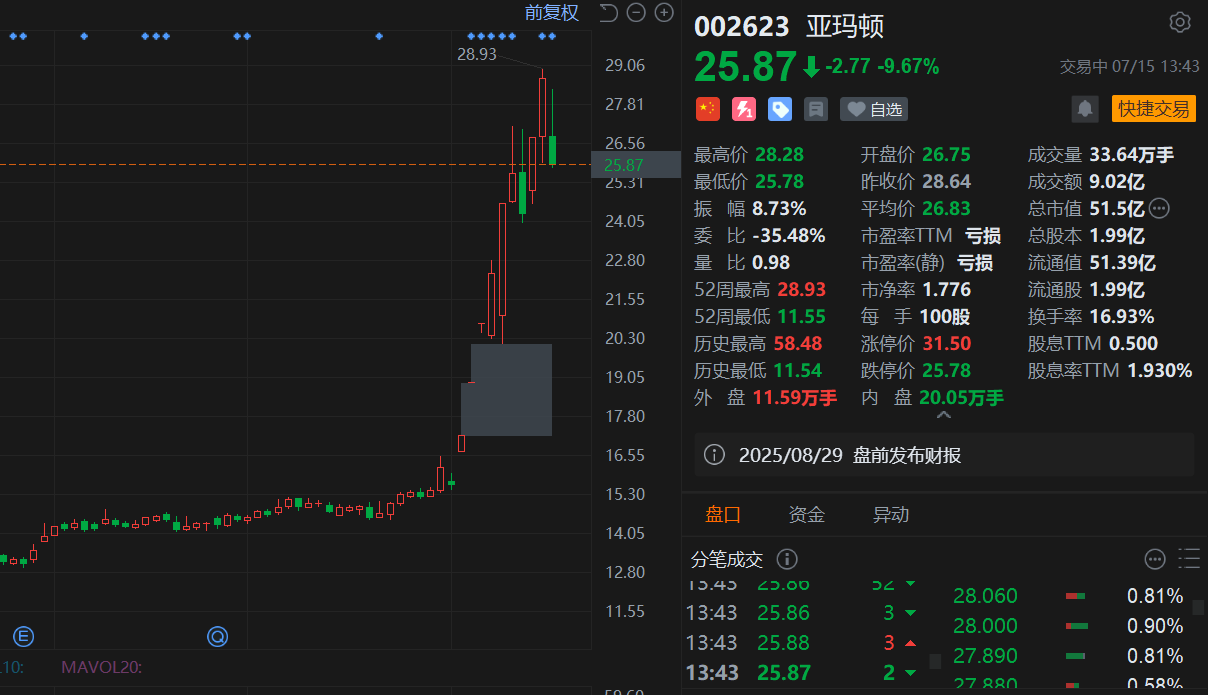Image resolution: width=1208 pixels, height=695 pixels.
Task: Click the 委比 value -35.48%
Action: point(790,236)
